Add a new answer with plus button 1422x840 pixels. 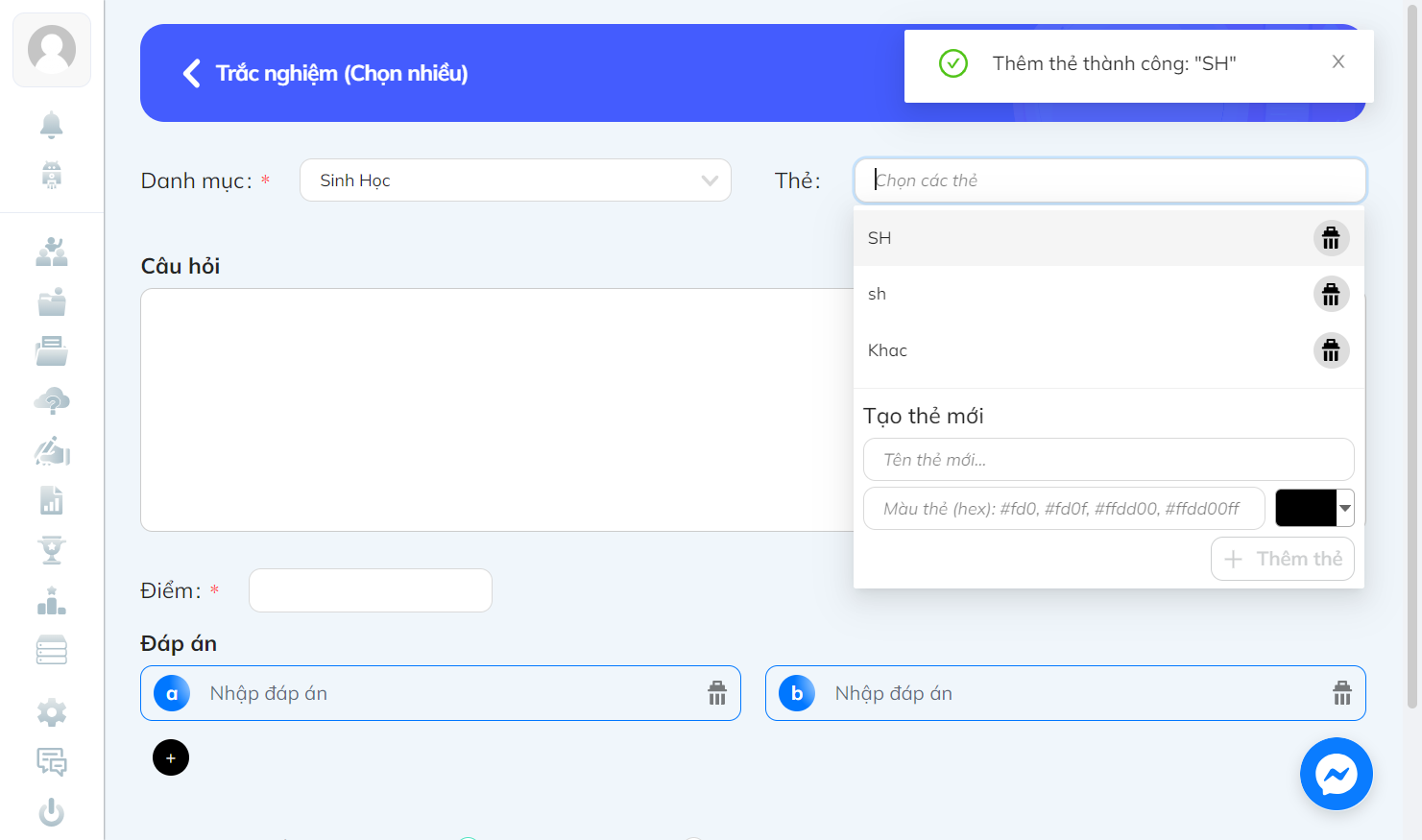click(x=171, y=757)
